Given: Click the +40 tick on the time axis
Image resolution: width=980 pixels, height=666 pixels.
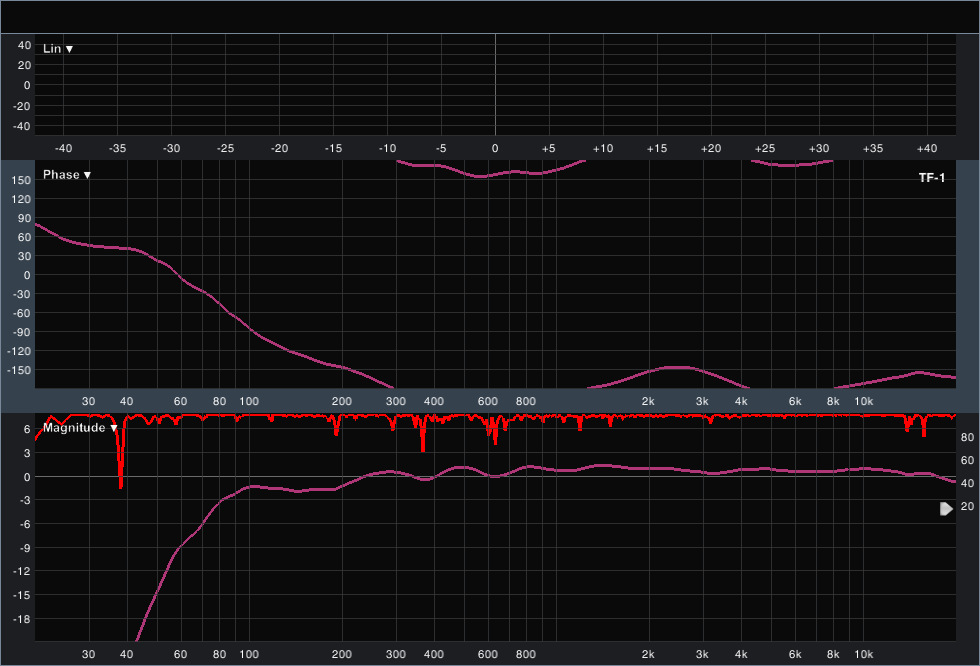Looking at the screenshot, I should click(926, 148).
